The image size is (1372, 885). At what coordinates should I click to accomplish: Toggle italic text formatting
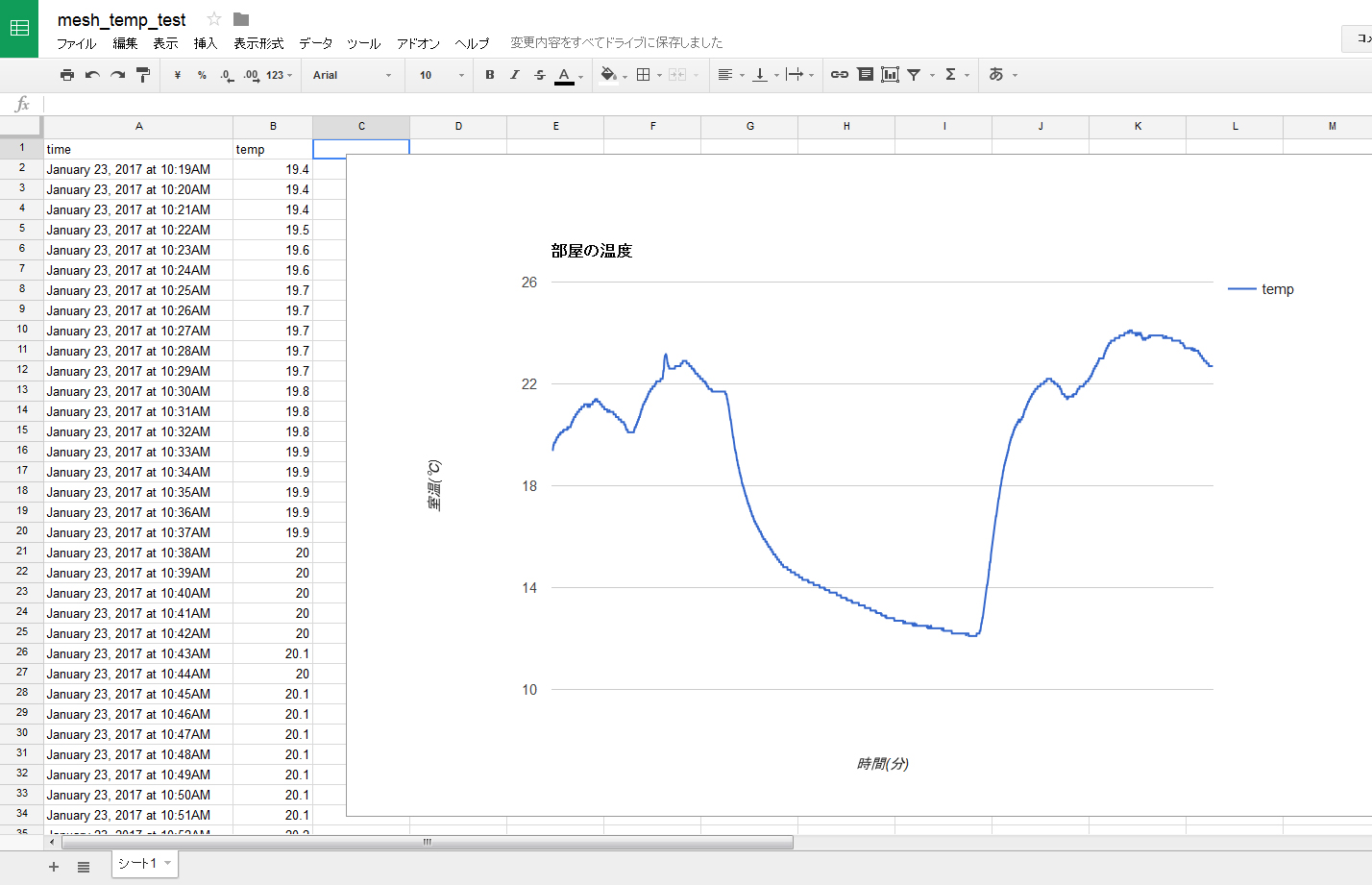coord(515,75)
